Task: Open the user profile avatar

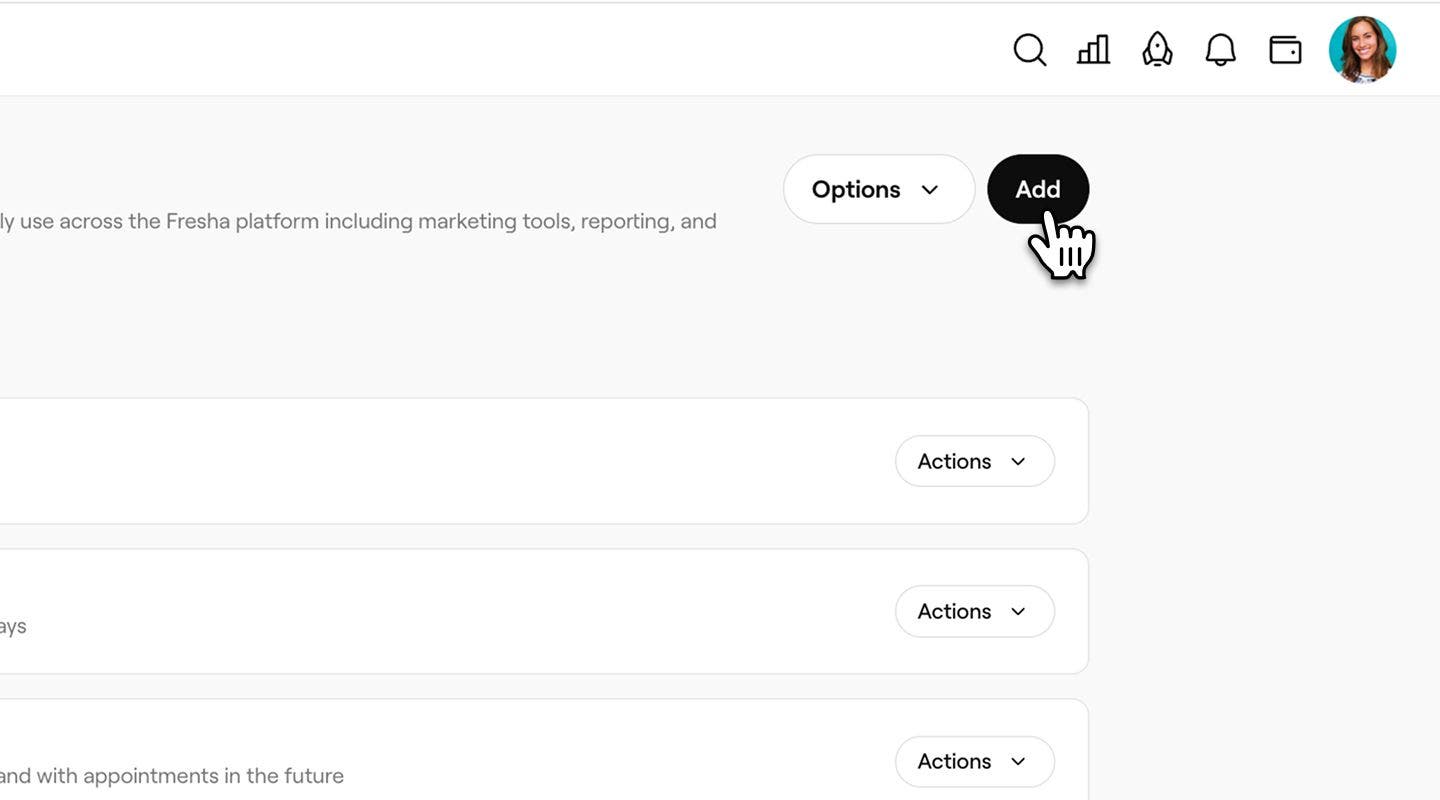Action: point(1362,49)
